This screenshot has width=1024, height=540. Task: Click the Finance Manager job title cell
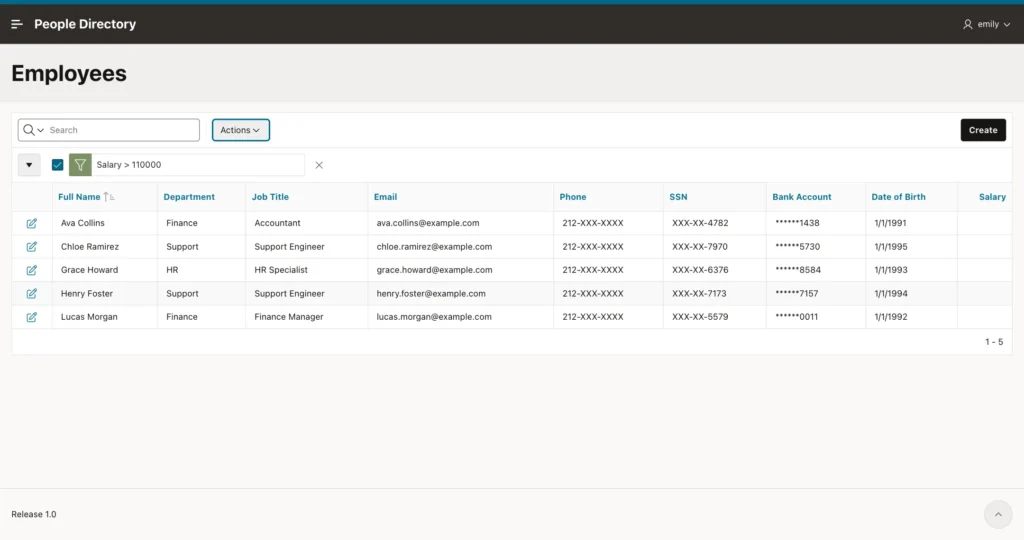289,317
